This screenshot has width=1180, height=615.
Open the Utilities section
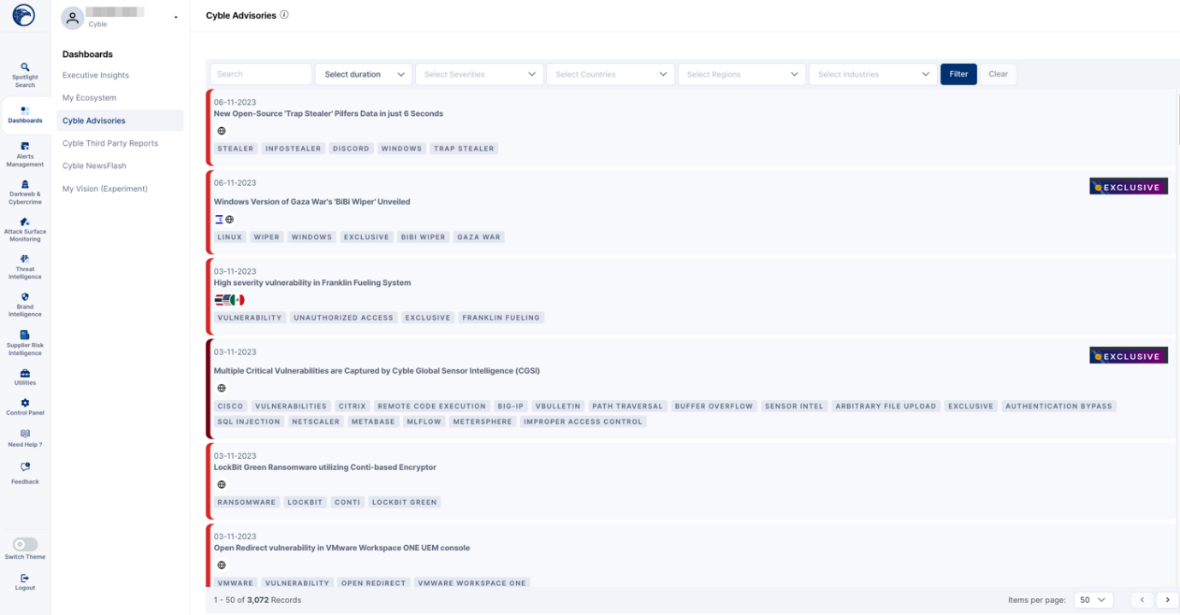25,377
